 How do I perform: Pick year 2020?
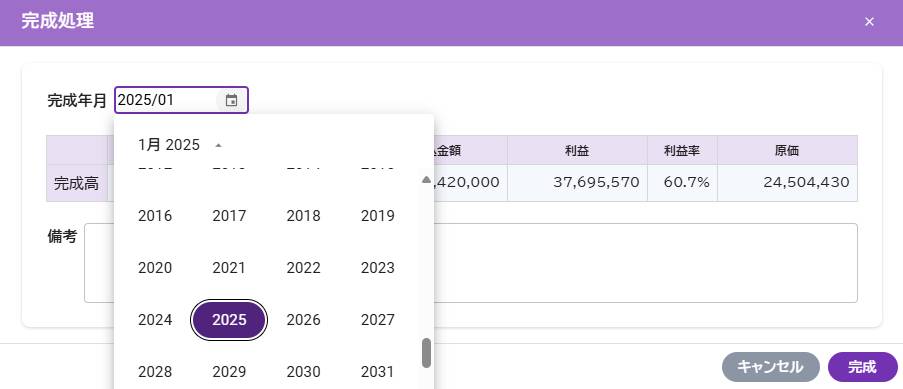[x=155, y=268]
